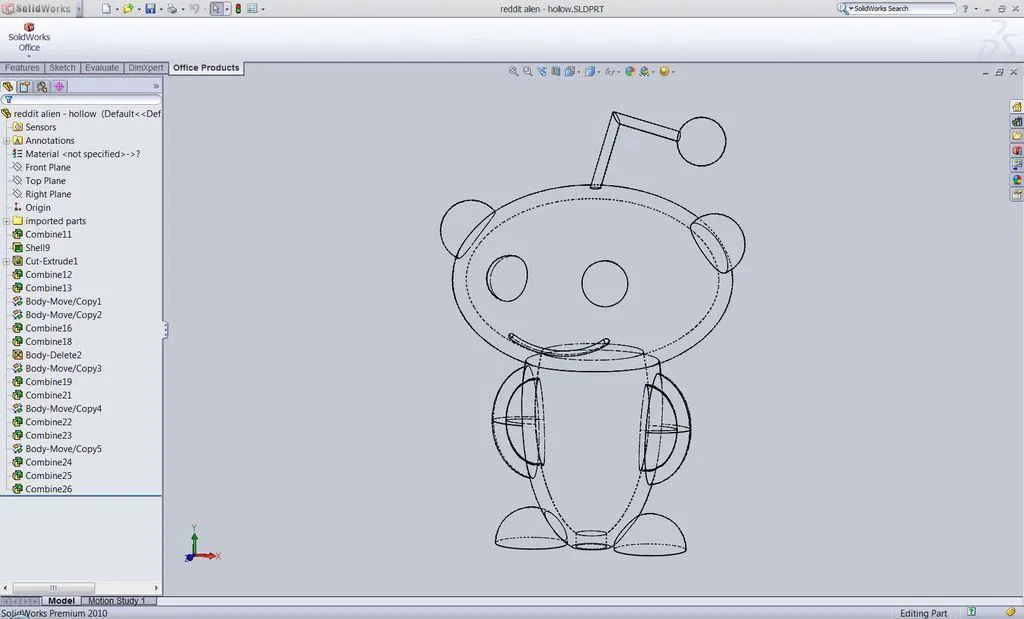
Task: Click the Help question mark in the title bar
Action: tap(966, 8)
